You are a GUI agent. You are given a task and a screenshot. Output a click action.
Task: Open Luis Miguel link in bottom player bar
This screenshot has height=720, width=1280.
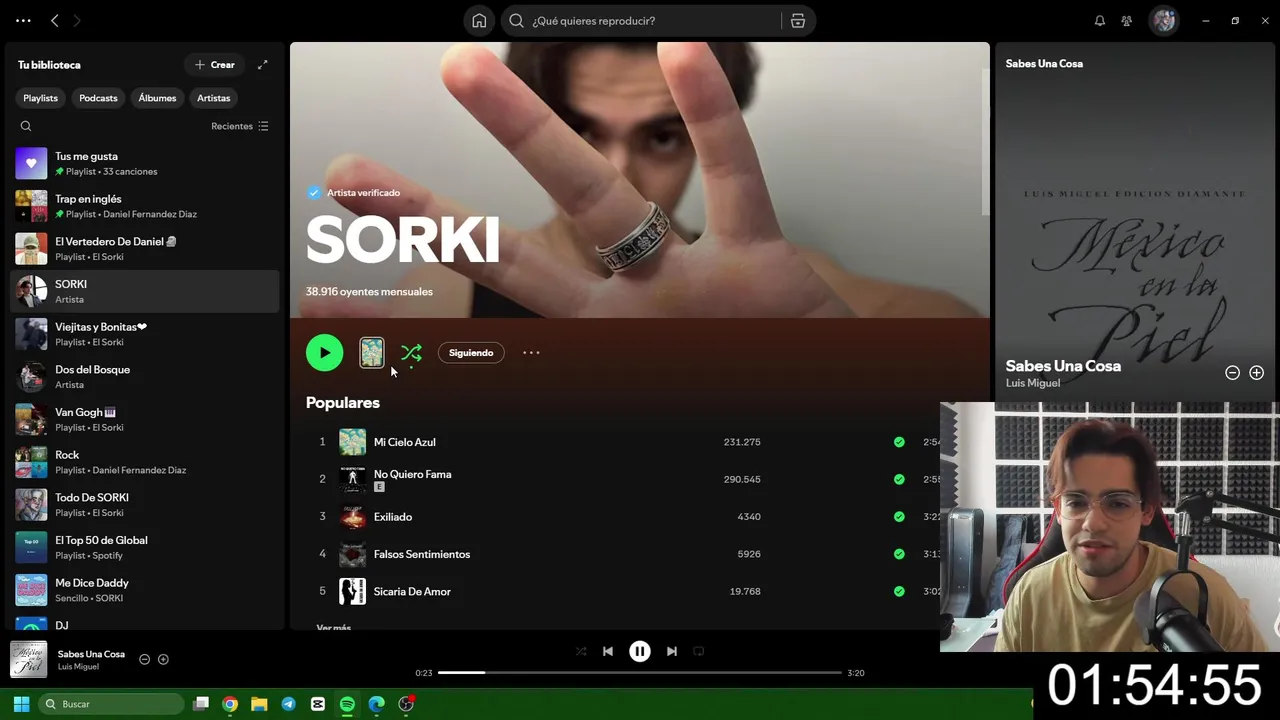(x=78, y=667)
